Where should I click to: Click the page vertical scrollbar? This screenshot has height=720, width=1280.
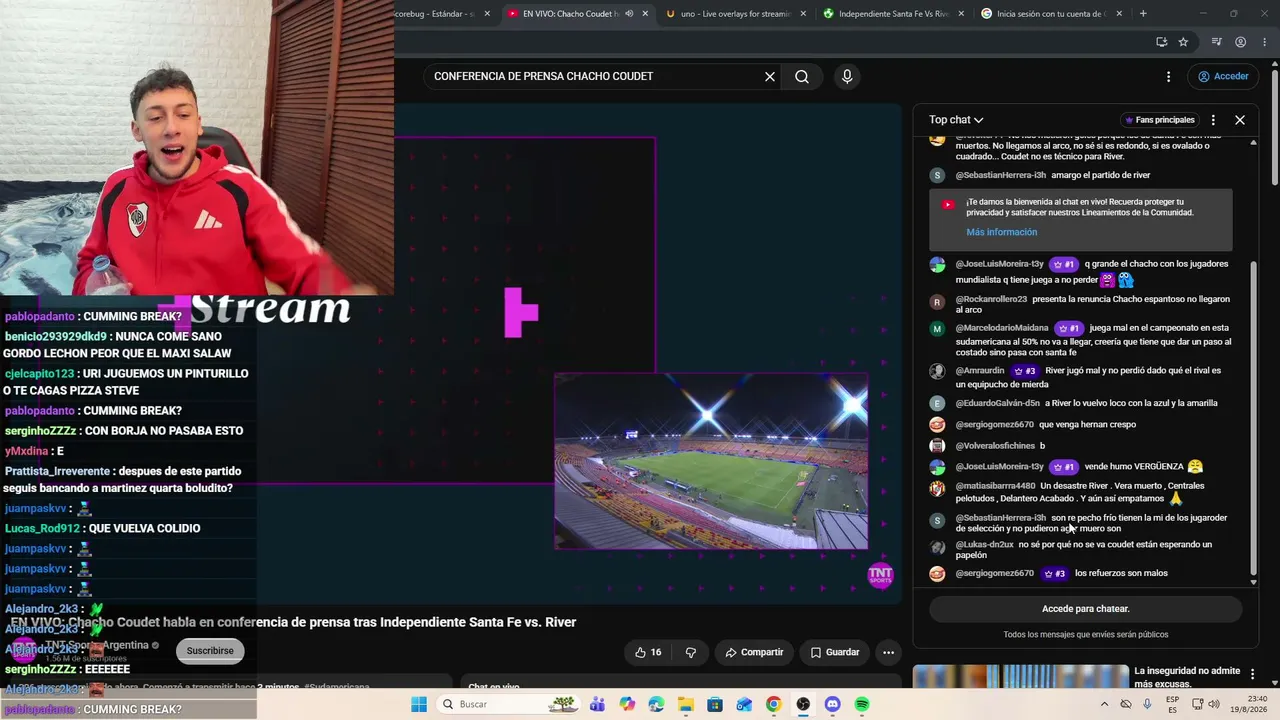[x=1274, y=125]
